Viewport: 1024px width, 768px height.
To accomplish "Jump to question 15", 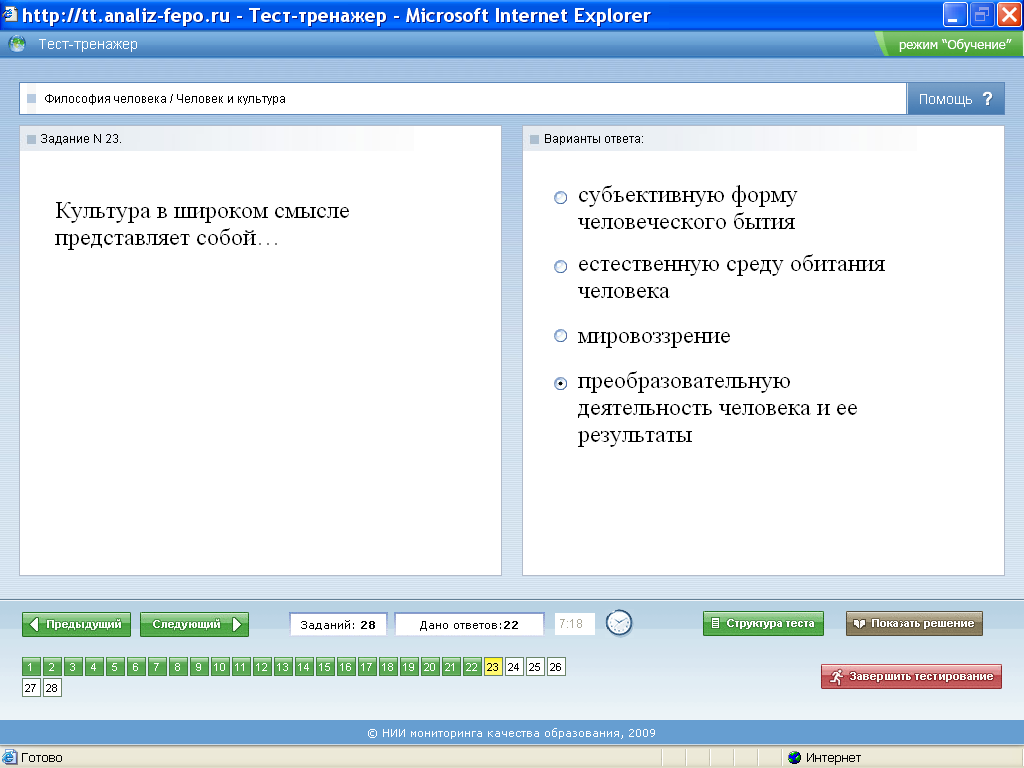I will (325, 667).
